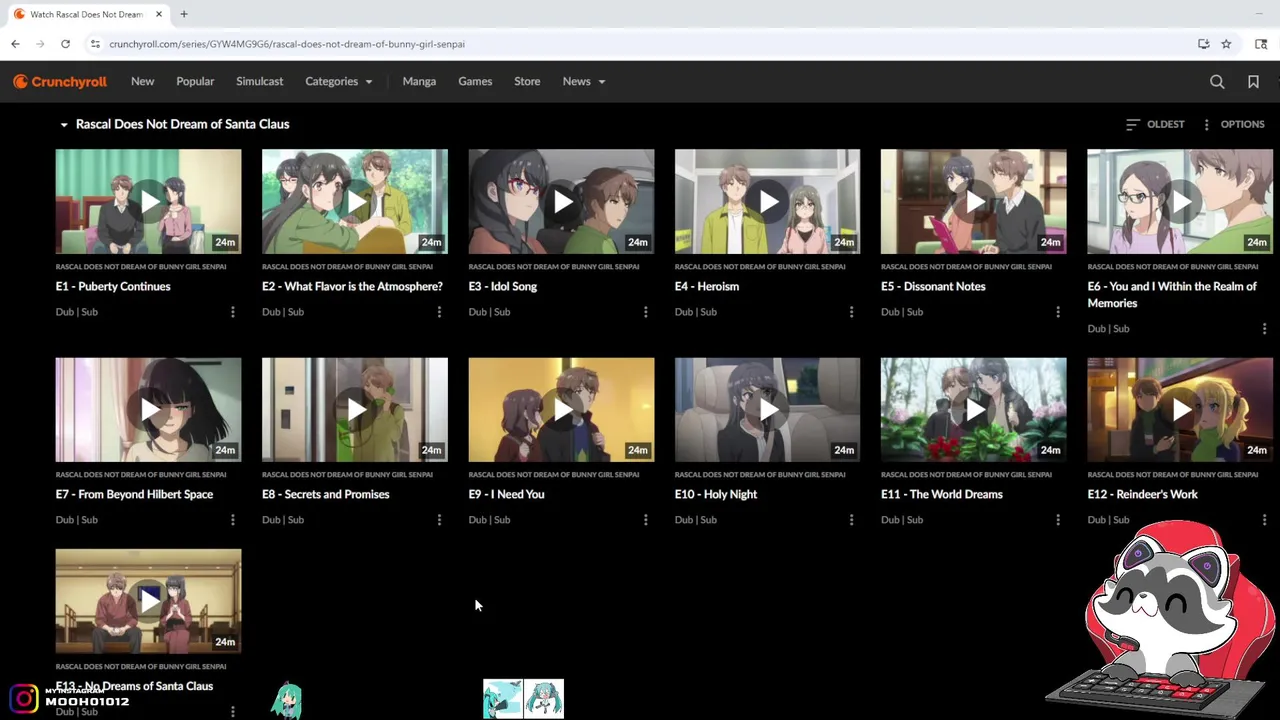This screenshot has width=1280, height=720.
Task: Open E5 - Dissonant Notes title link
Action: tap(933, 287)
